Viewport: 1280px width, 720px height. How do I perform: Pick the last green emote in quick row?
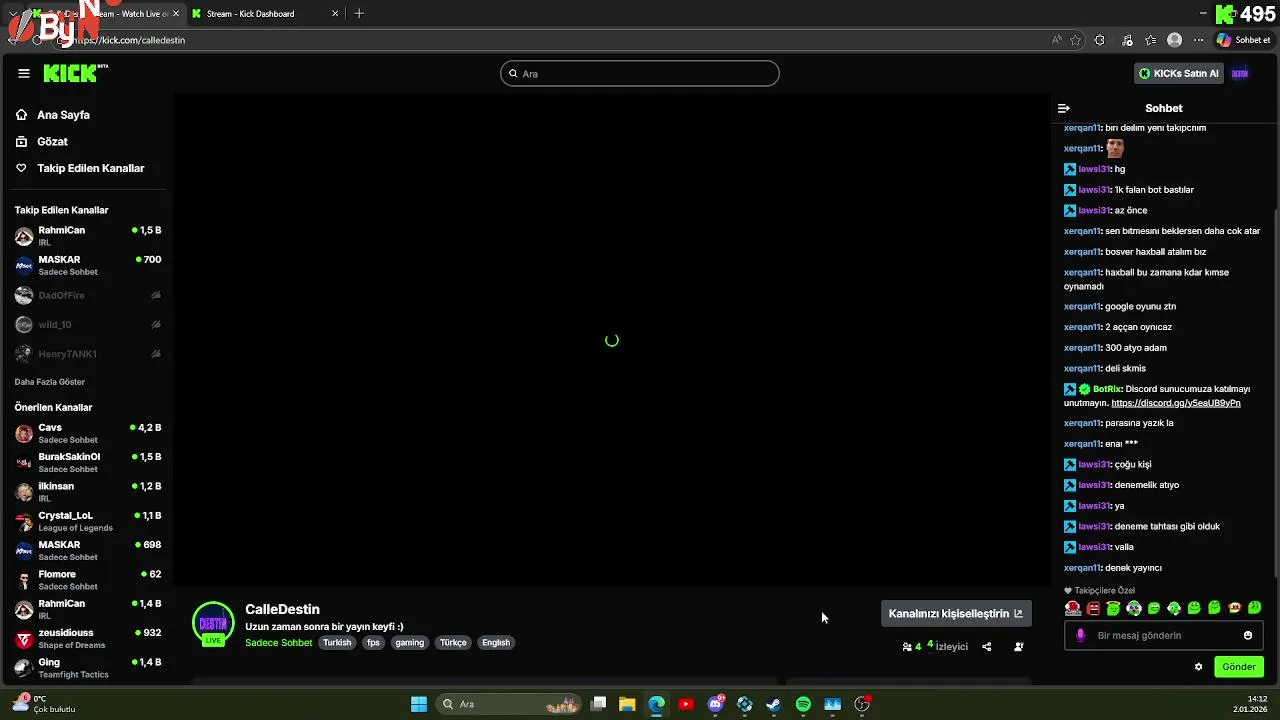click(1255, 608)
